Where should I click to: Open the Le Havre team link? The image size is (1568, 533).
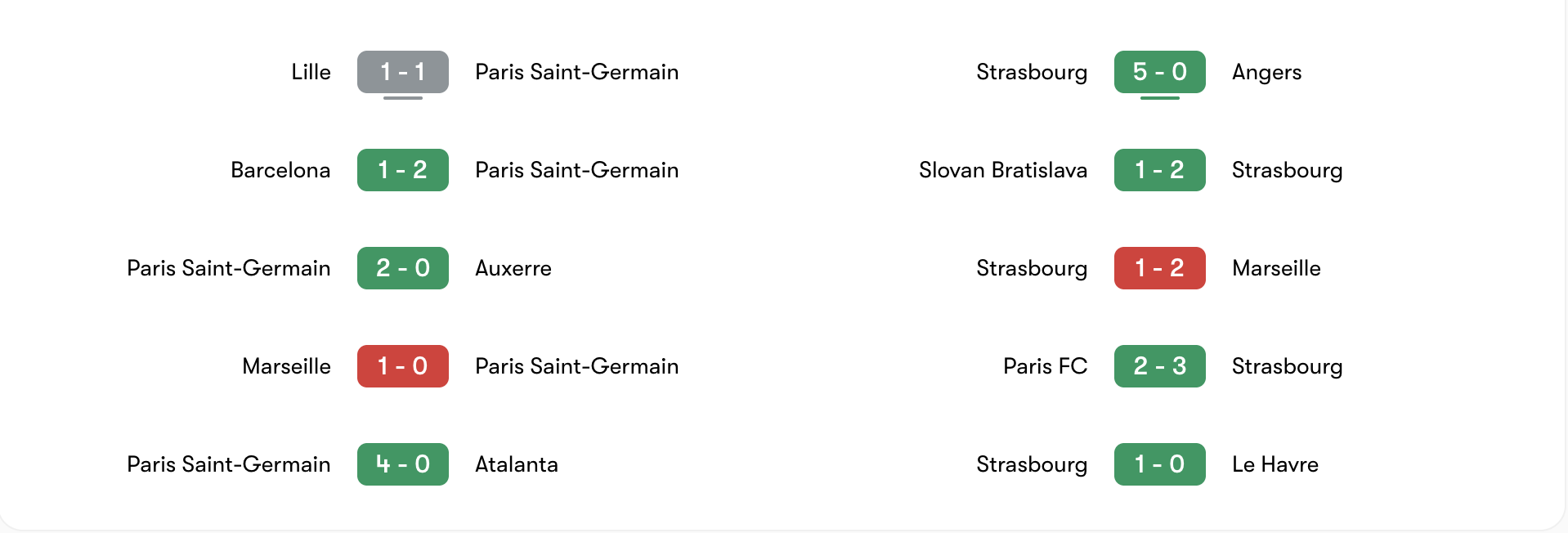click(x=1275, y=464)
